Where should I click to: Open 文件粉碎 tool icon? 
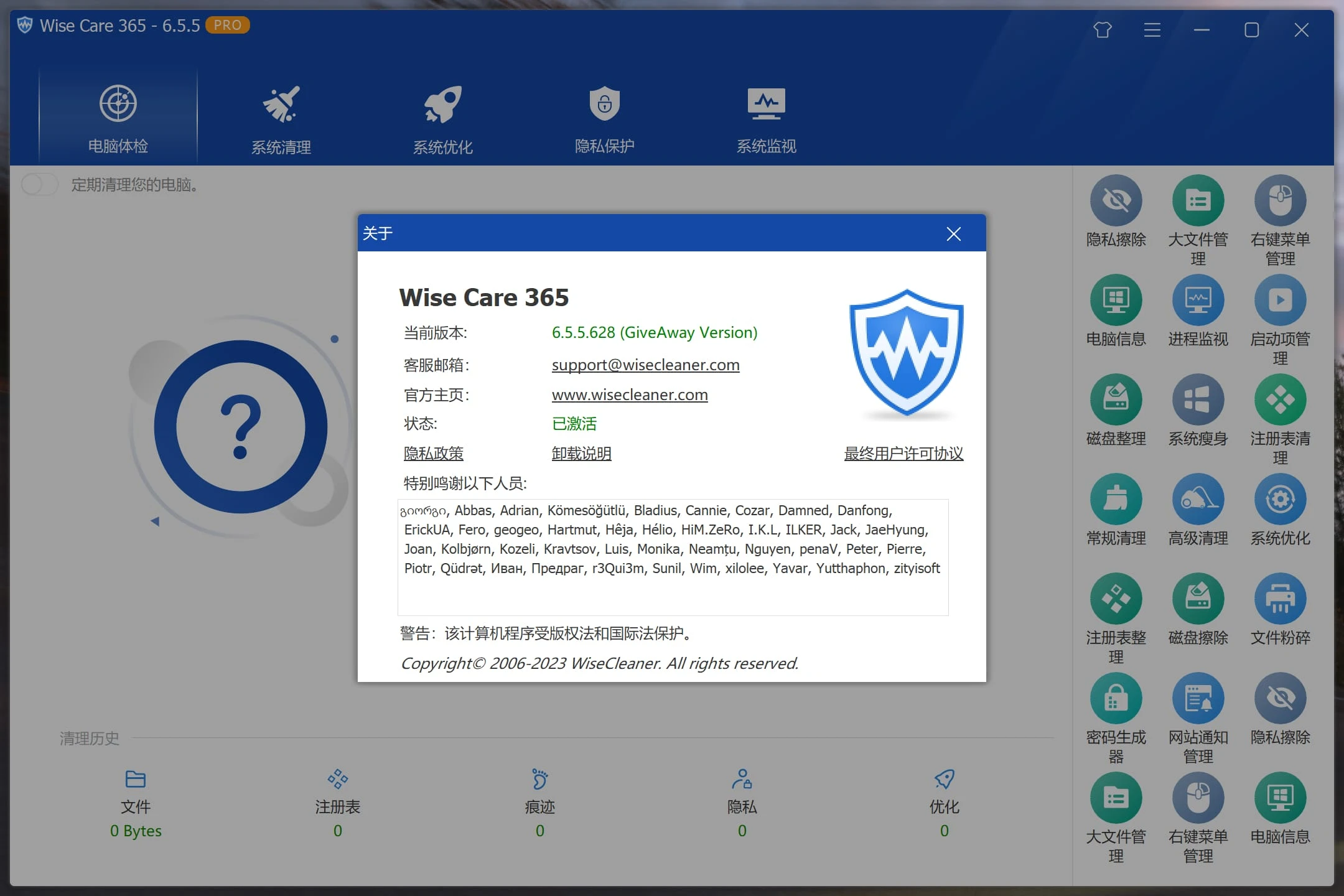pos(1280,599)
